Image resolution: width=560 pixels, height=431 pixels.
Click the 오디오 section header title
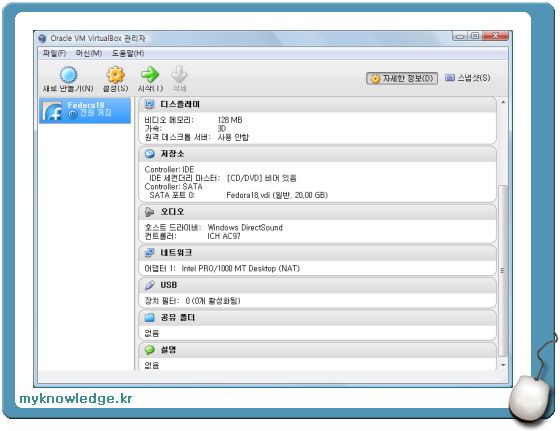[172, 212]
